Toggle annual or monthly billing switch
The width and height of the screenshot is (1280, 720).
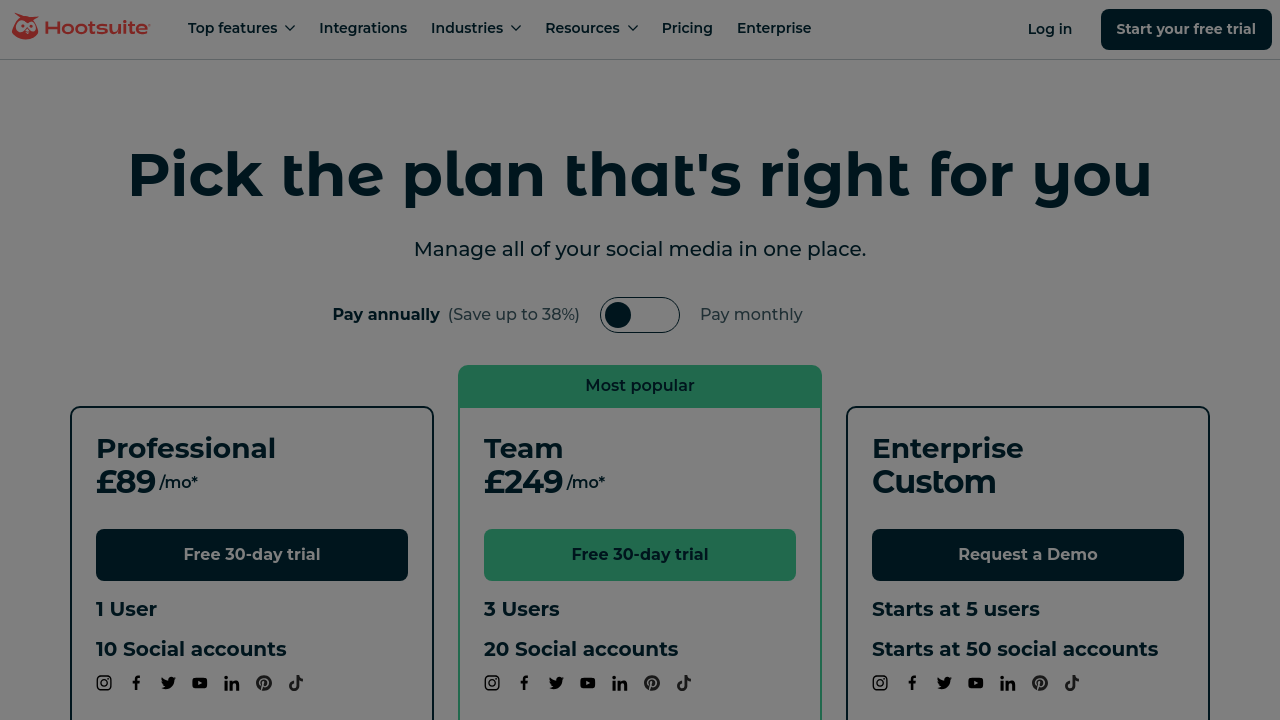[x=640, y=315]
